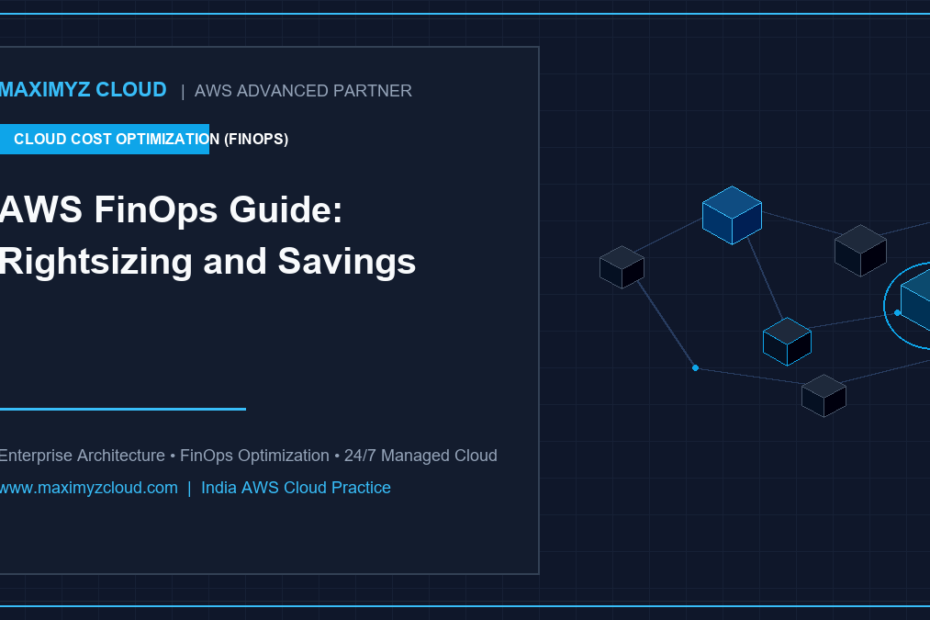This screenshot has height=620, width=930.
Task: Open the www.maximyzcloud.com link
Action: point(88,488)
